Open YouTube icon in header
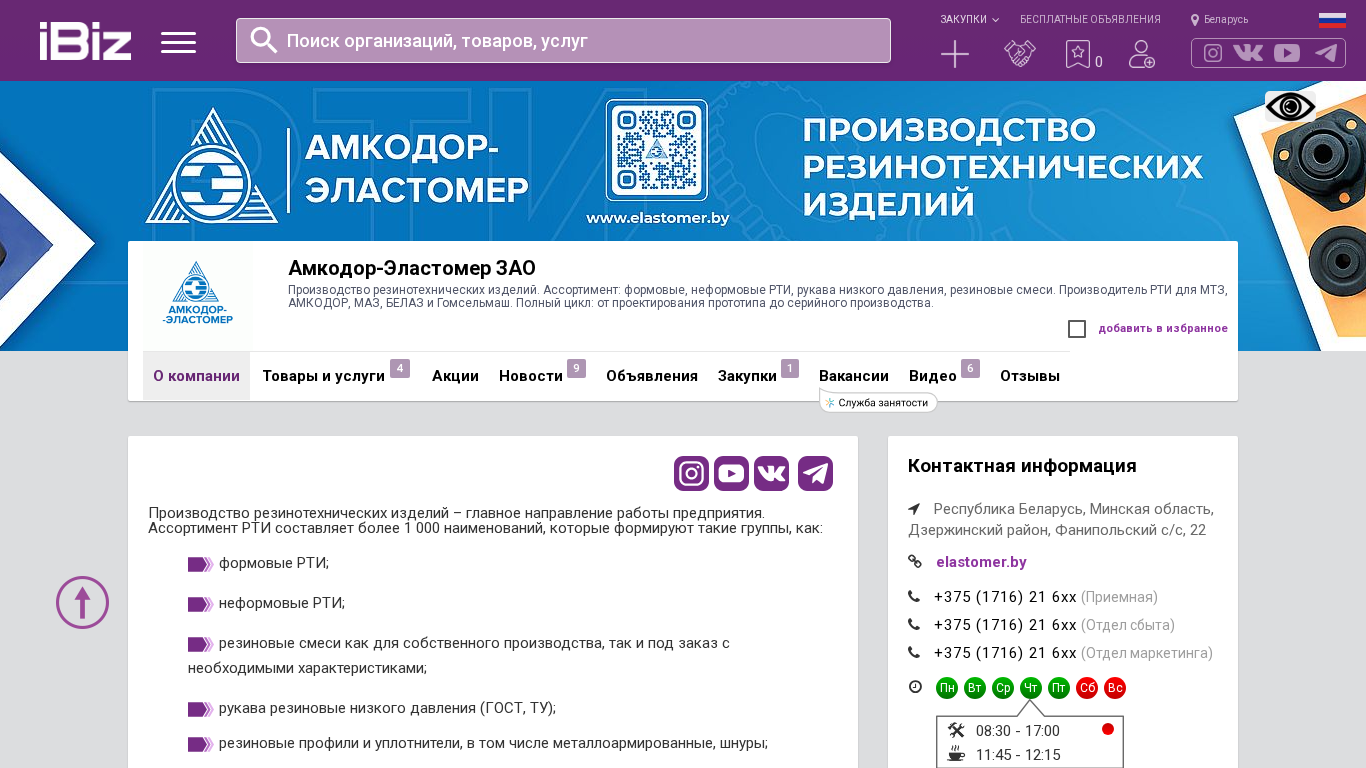The image size is (1366, 768). (x=1287, y=53)
